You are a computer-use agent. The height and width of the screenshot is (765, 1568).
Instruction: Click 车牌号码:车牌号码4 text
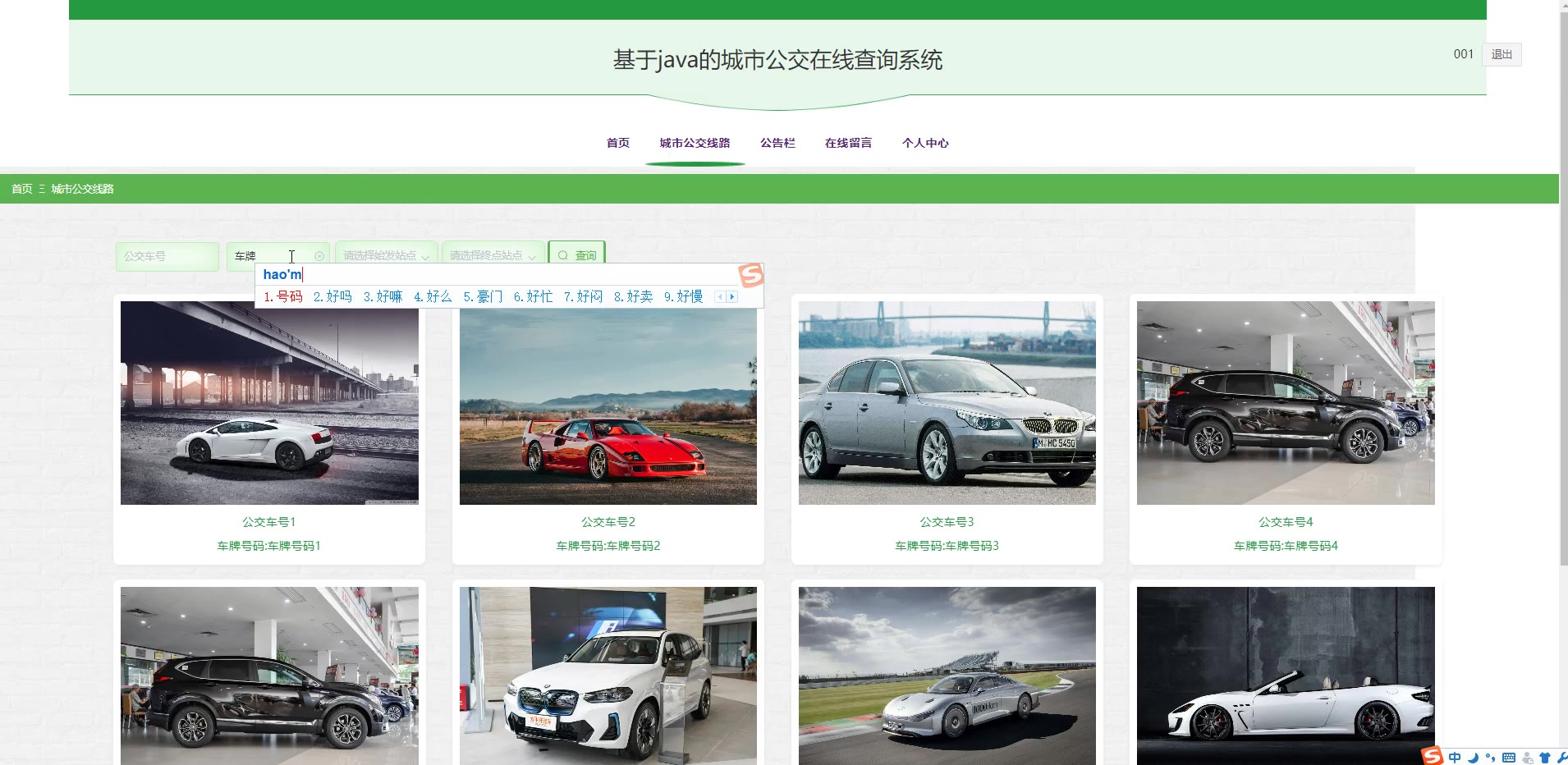1286,546
